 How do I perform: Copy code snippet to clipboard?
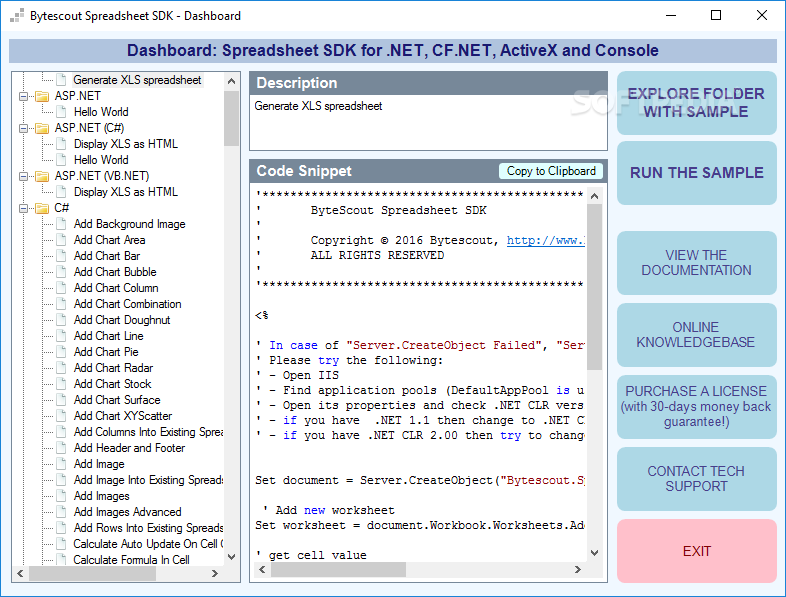(x=551, y=171)
